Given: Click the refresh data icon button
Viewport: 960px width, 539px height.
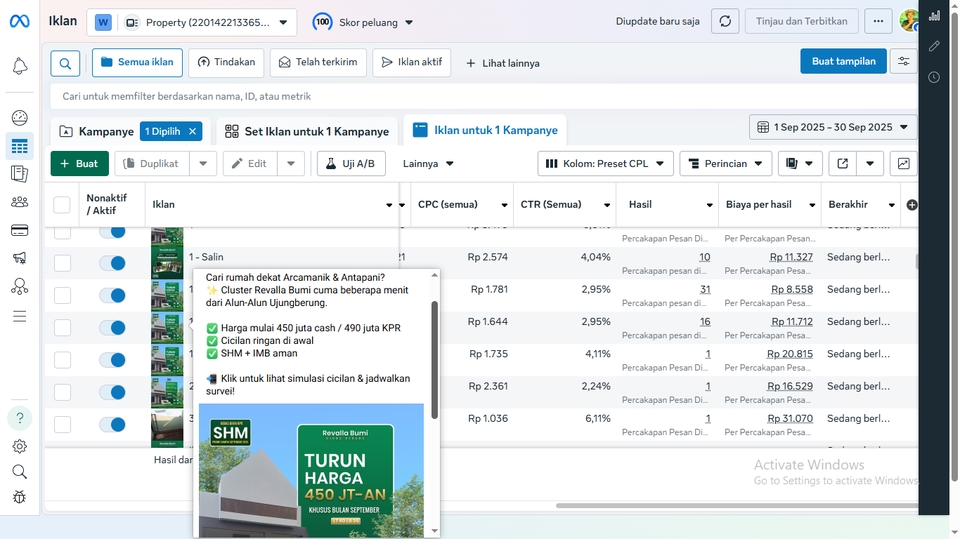Looking at the screenshot, I should click(725, 21).
